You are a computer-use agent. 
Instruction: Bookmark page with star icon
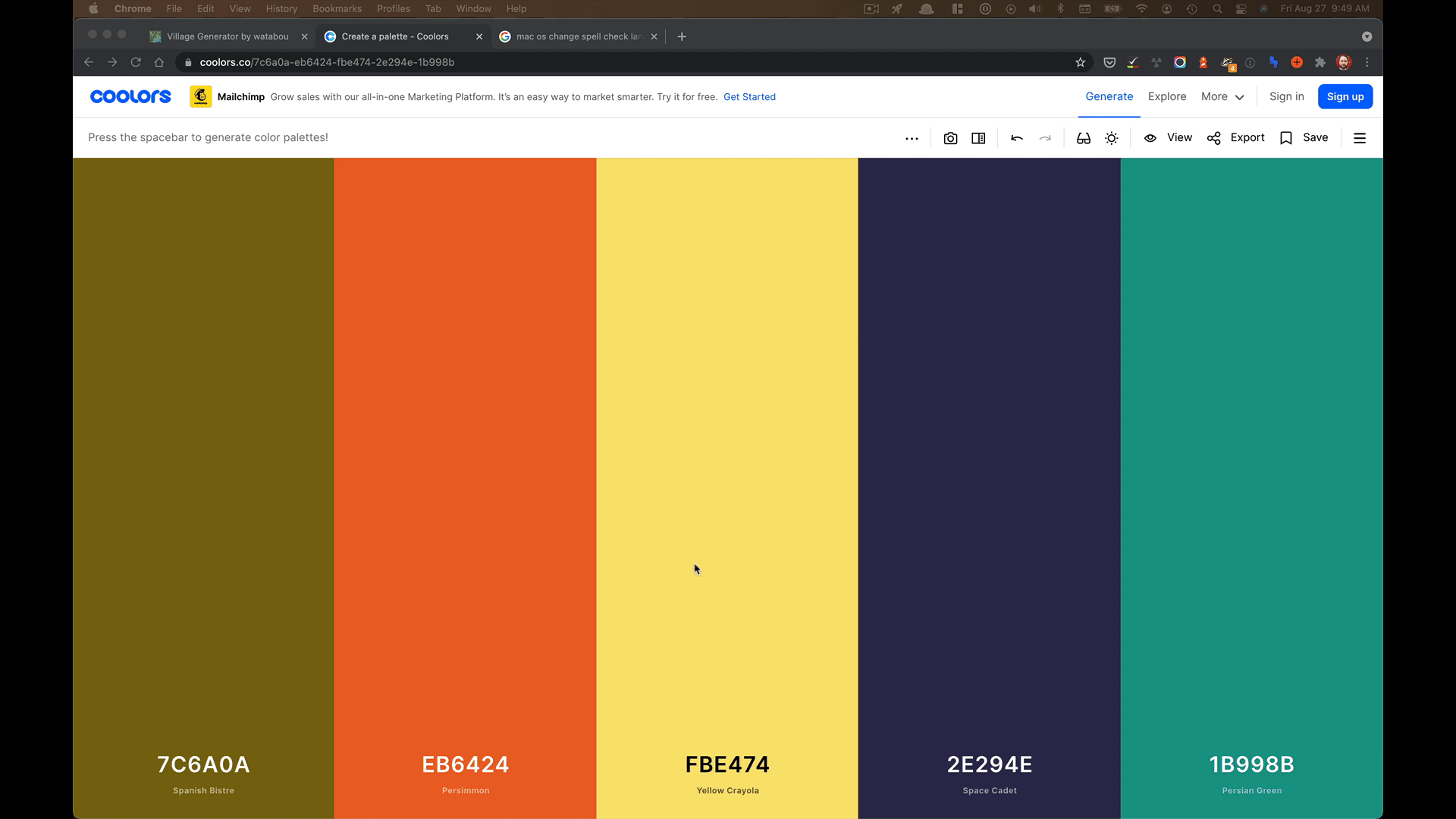tap(1081, 62)
